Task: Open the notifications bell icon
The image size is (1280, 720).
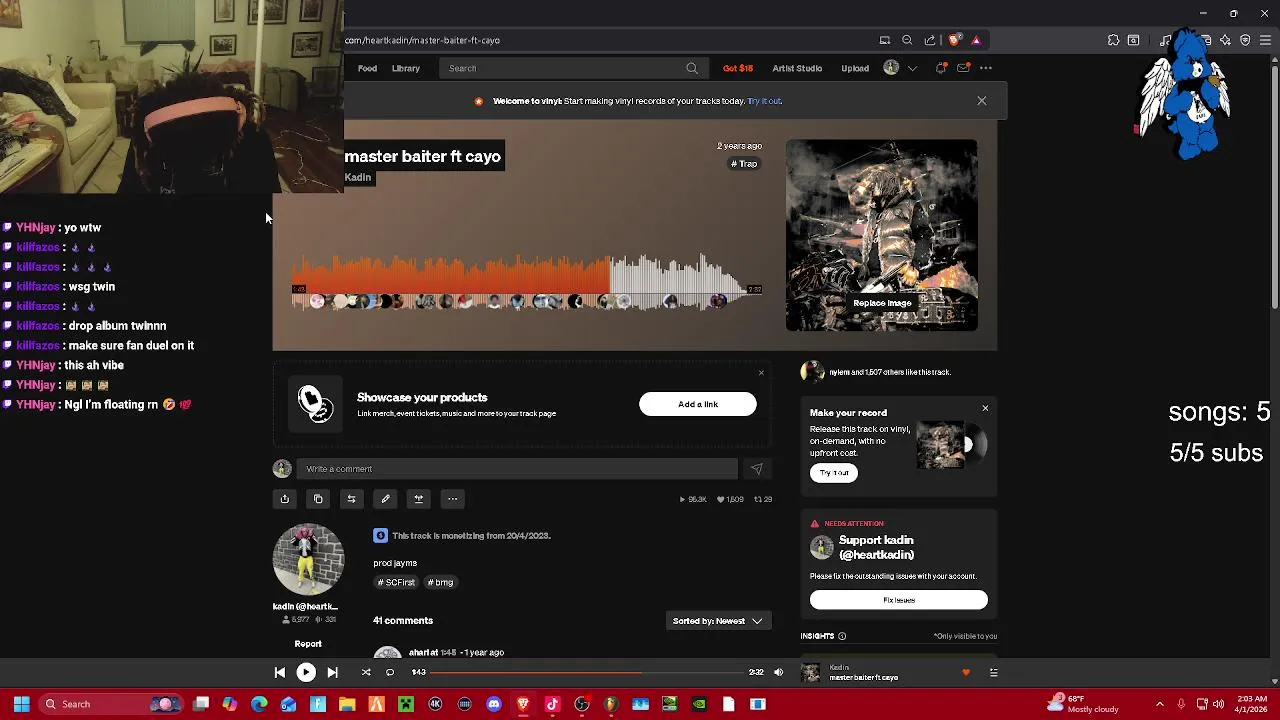Action: (x=941, y=68)
